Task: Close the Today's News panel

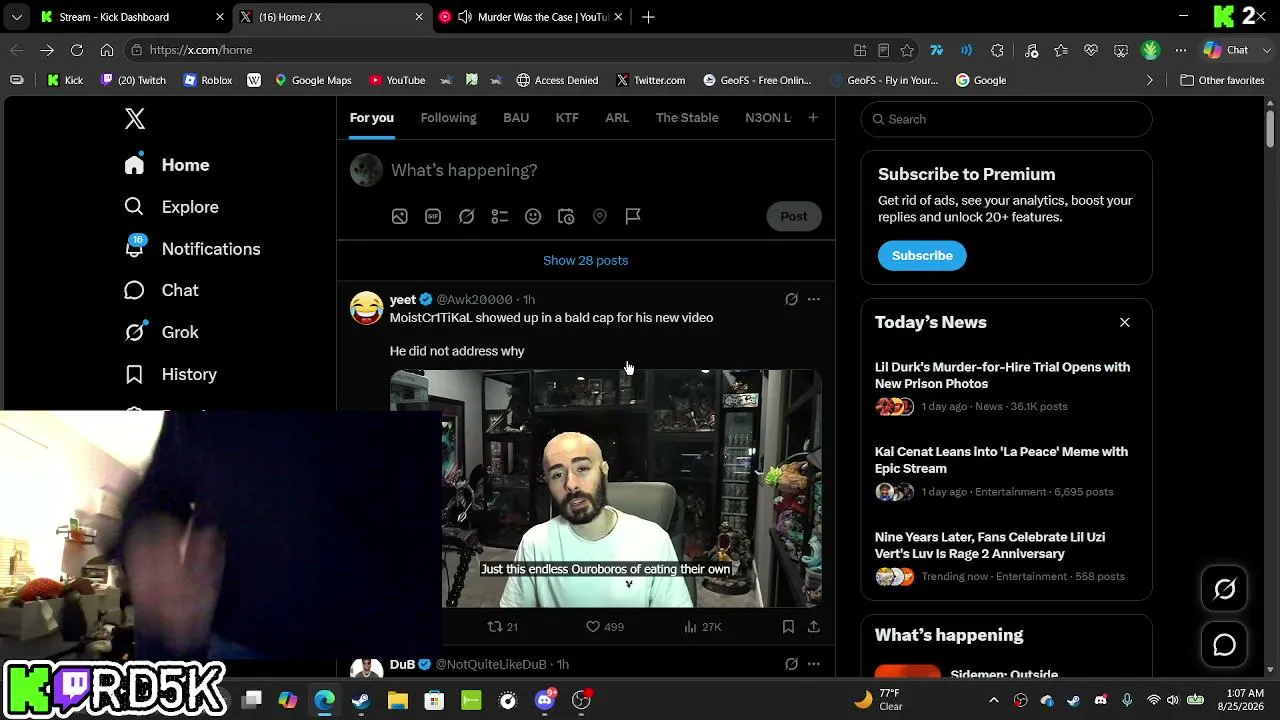Action: [x=1125, y=322]
